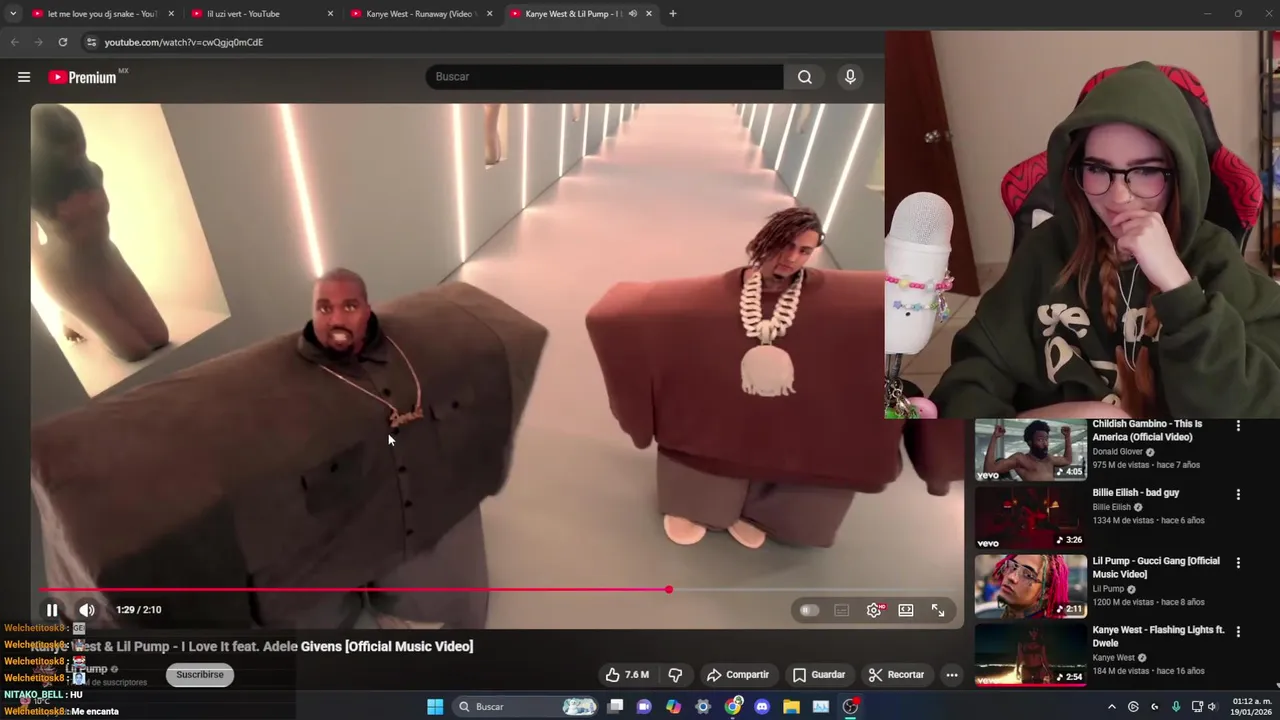This screenshot has width=1280, height=720.
Task: Dislike the video
Action: [675, 675]
